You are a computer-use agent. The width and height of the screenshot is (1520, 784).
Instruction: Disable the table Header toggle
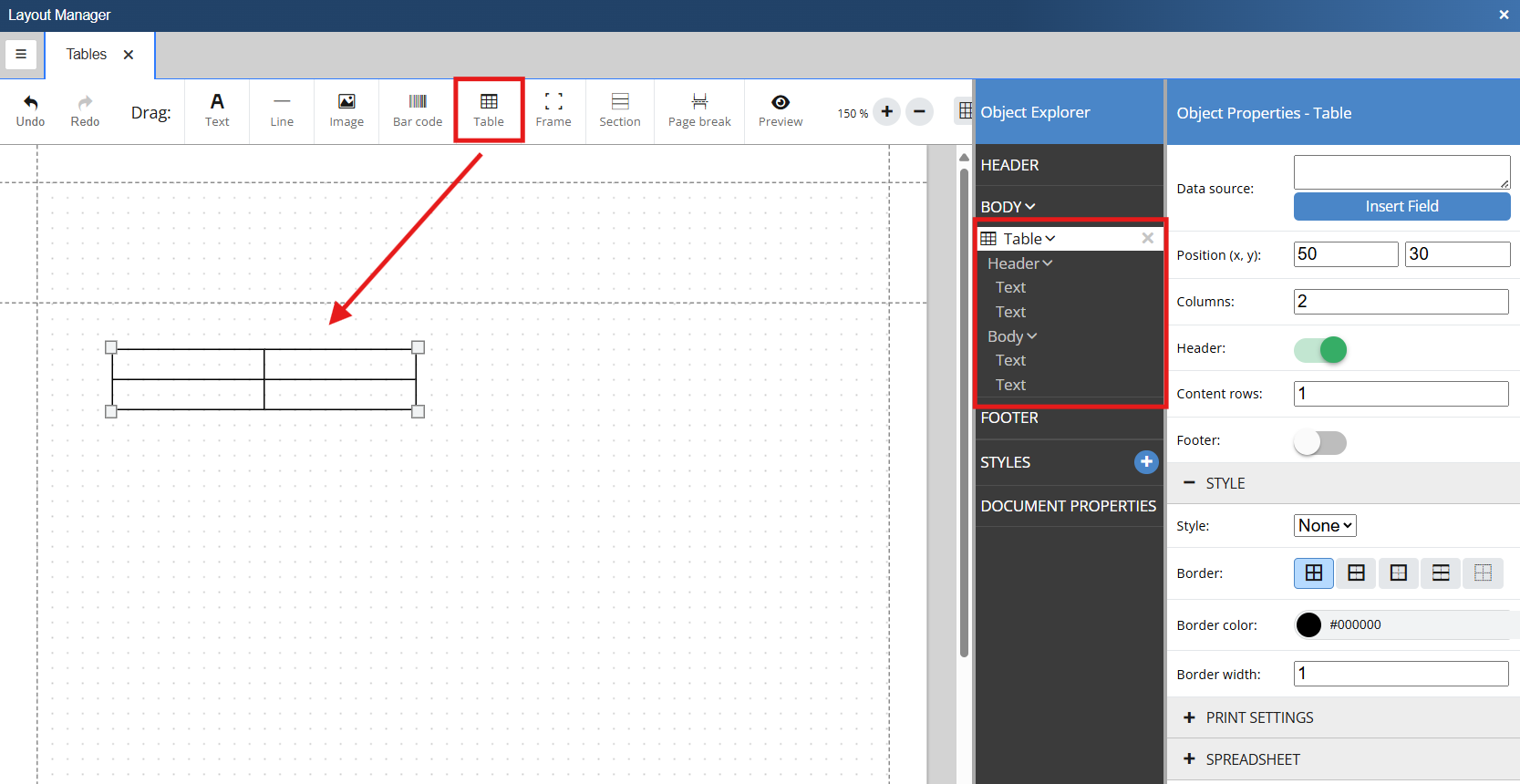click(x=1320, y=349)
